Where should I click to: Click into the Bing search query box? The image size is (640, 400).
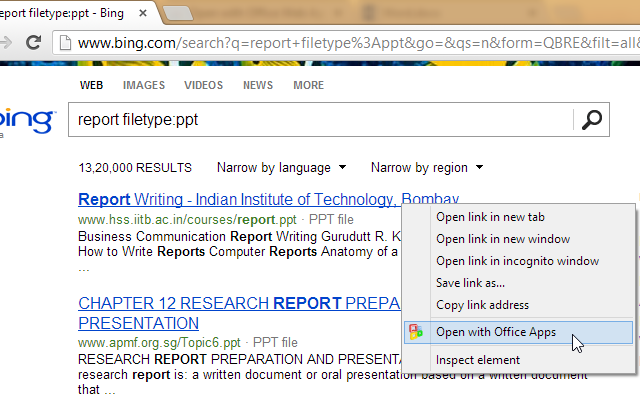(321, 120)
